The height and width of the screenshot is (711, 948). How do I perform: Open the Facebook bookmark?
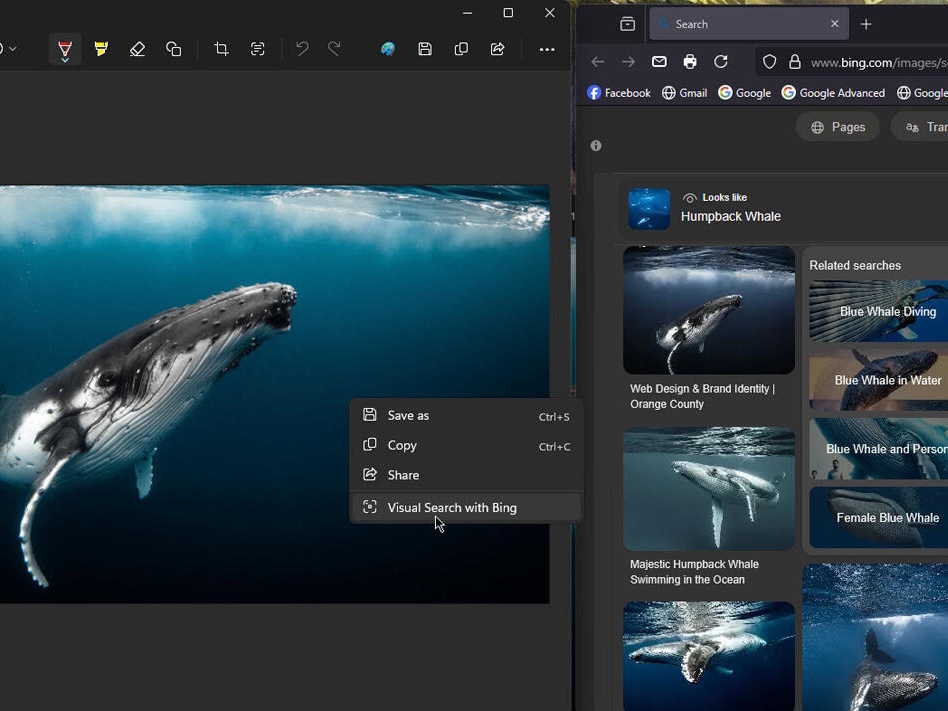tap(618, 93)
